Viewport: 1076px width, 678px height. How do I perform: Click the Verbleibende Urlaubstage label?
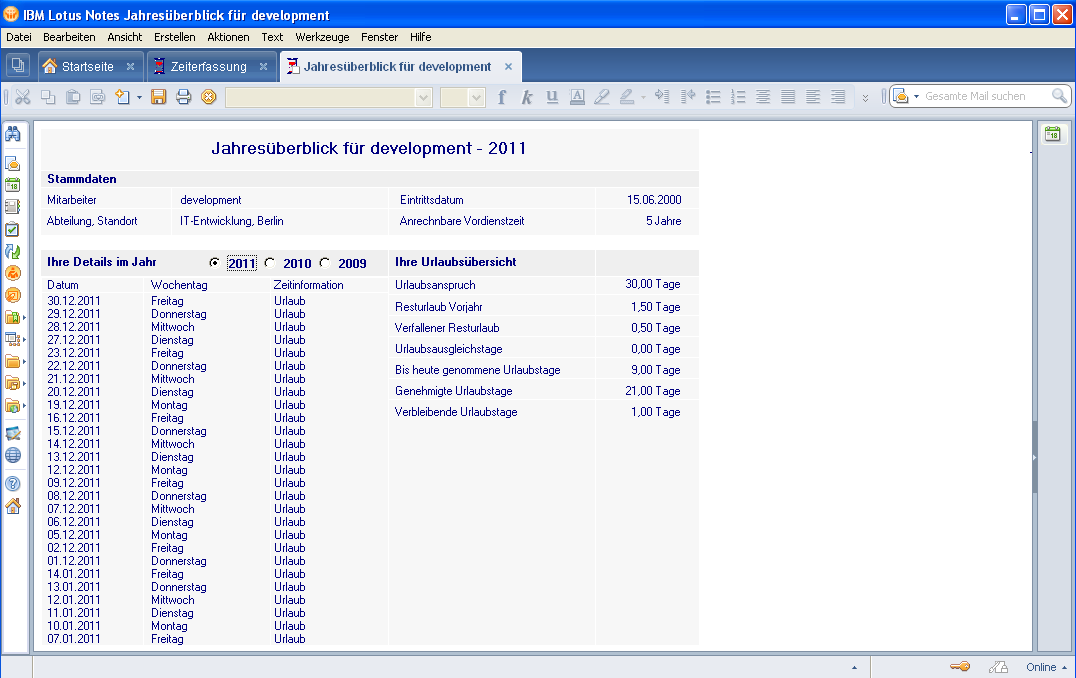pos(456,412)
